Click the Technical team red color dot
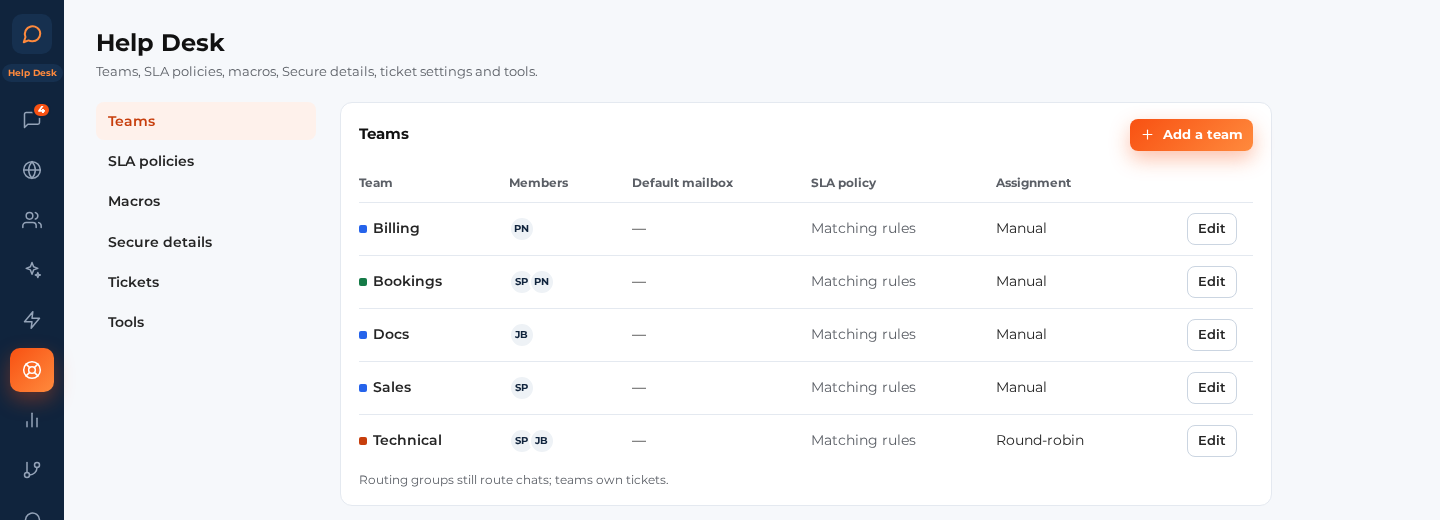 pos(363,441)
